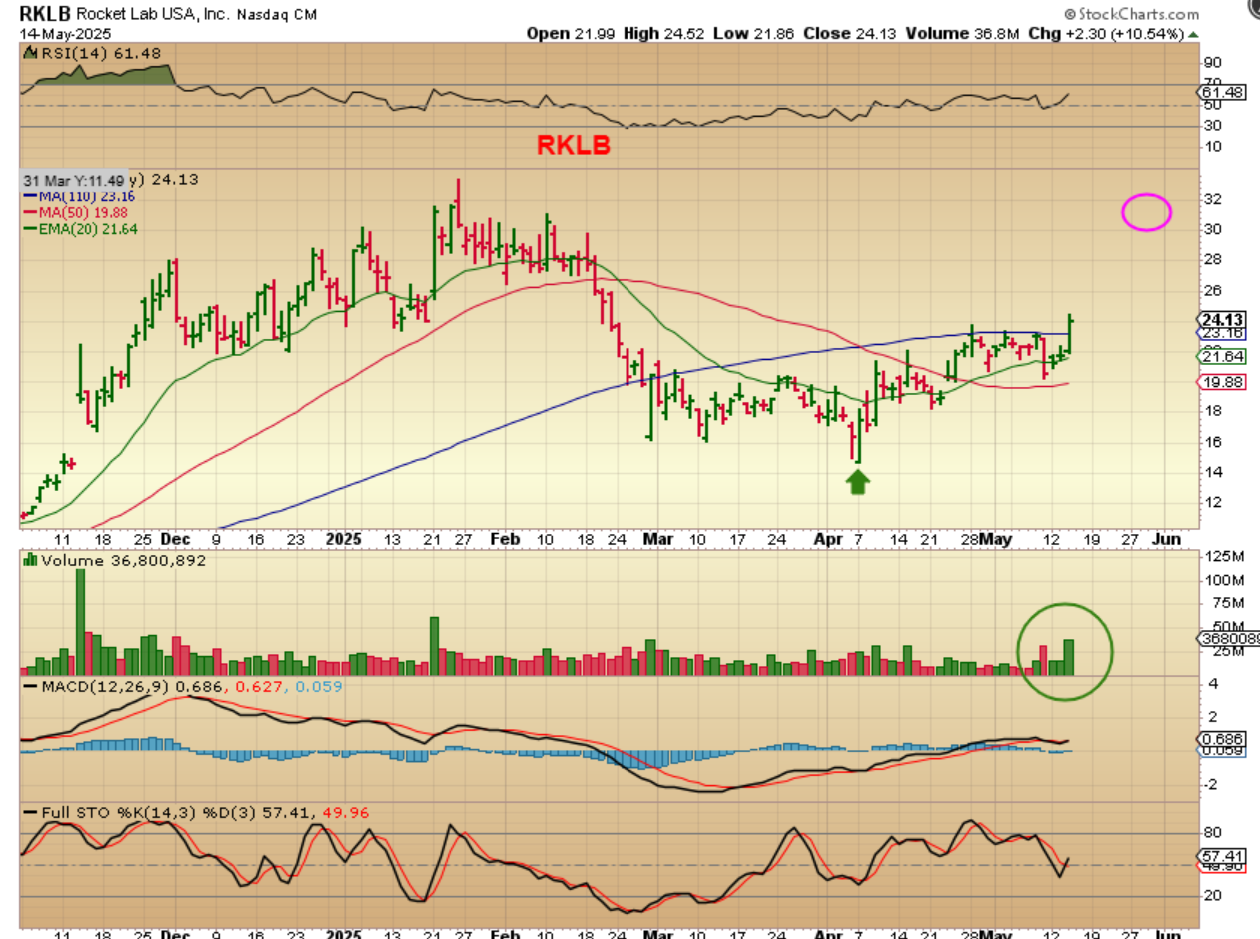
Task: Click the 80 label on the stochastic axis
Action: tap(1214, 831)
